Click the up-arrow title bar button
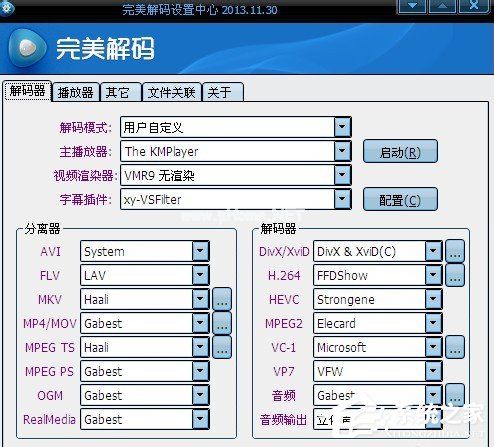The height and width of the screenshot is (447, 494). 442,6
